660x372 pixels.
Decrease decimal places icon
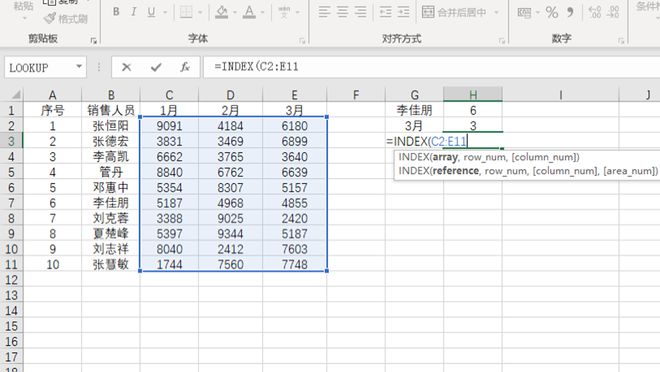(x=614, y=12)
